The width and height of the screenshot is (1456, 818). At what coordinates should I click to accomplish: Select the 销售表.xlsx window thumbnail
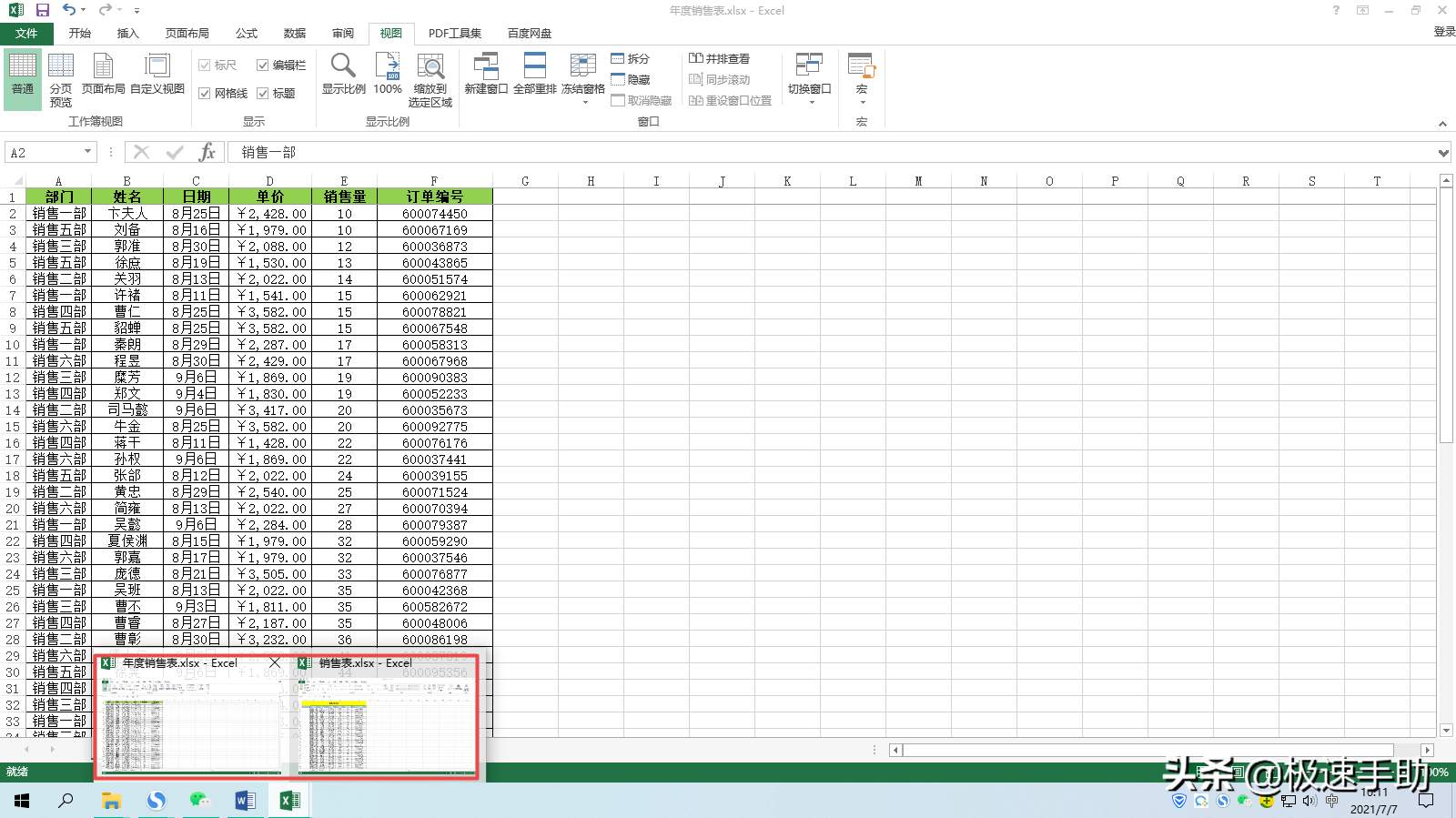tap(387, 717)
